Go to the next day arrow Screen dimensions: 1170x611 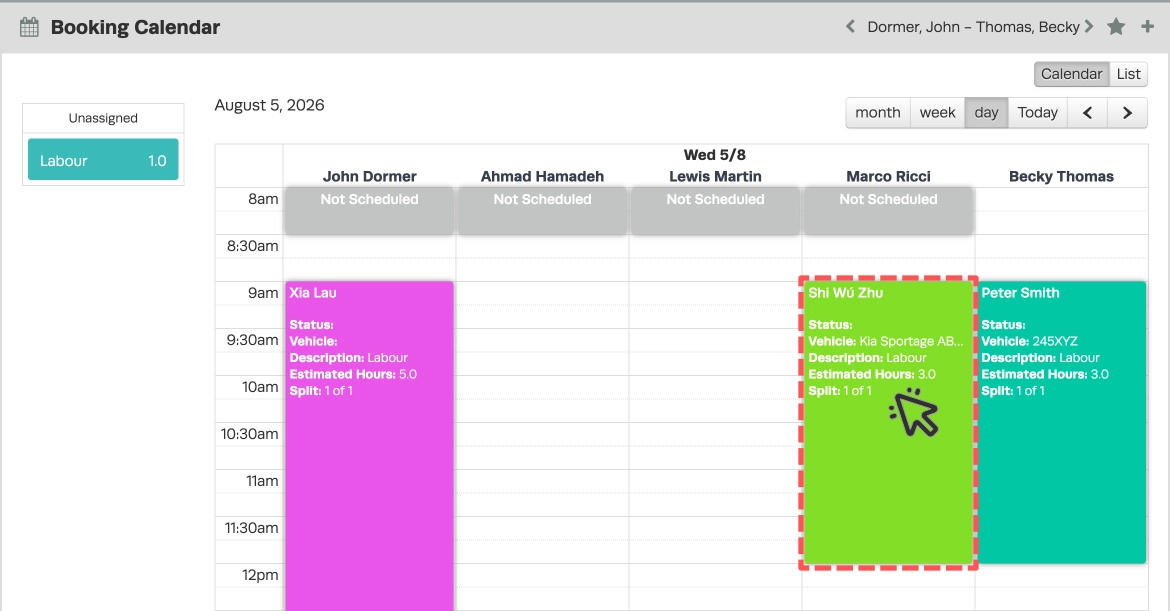point(1127,113)
